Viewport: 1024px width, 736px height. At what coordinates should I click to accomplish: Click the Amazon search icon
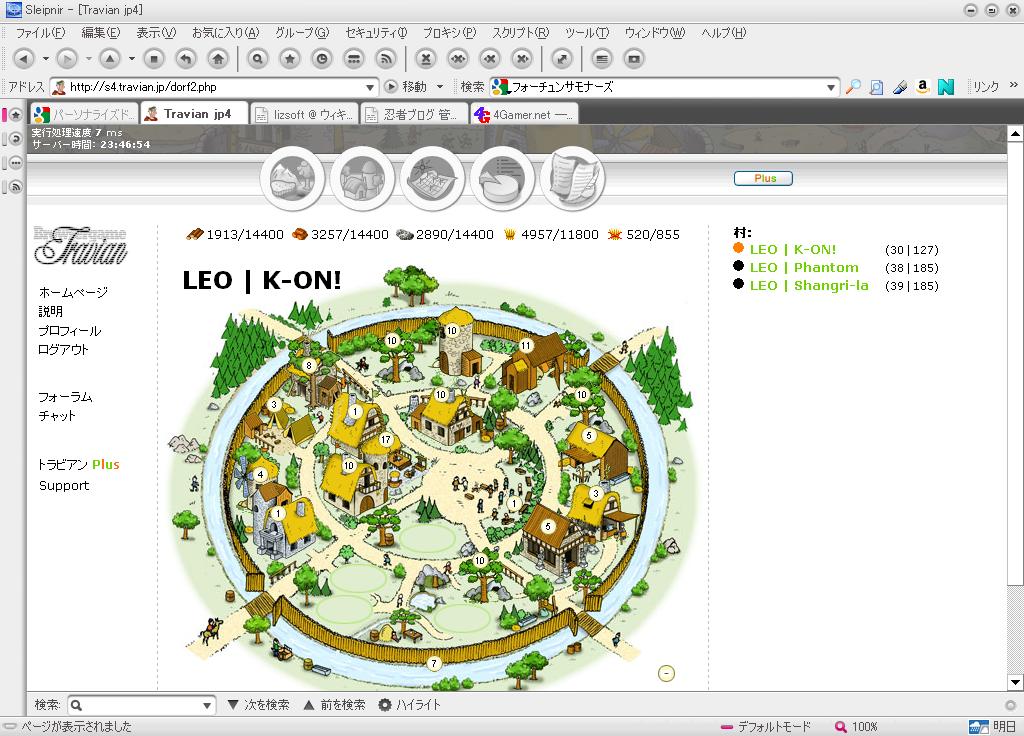coord(922,86)
